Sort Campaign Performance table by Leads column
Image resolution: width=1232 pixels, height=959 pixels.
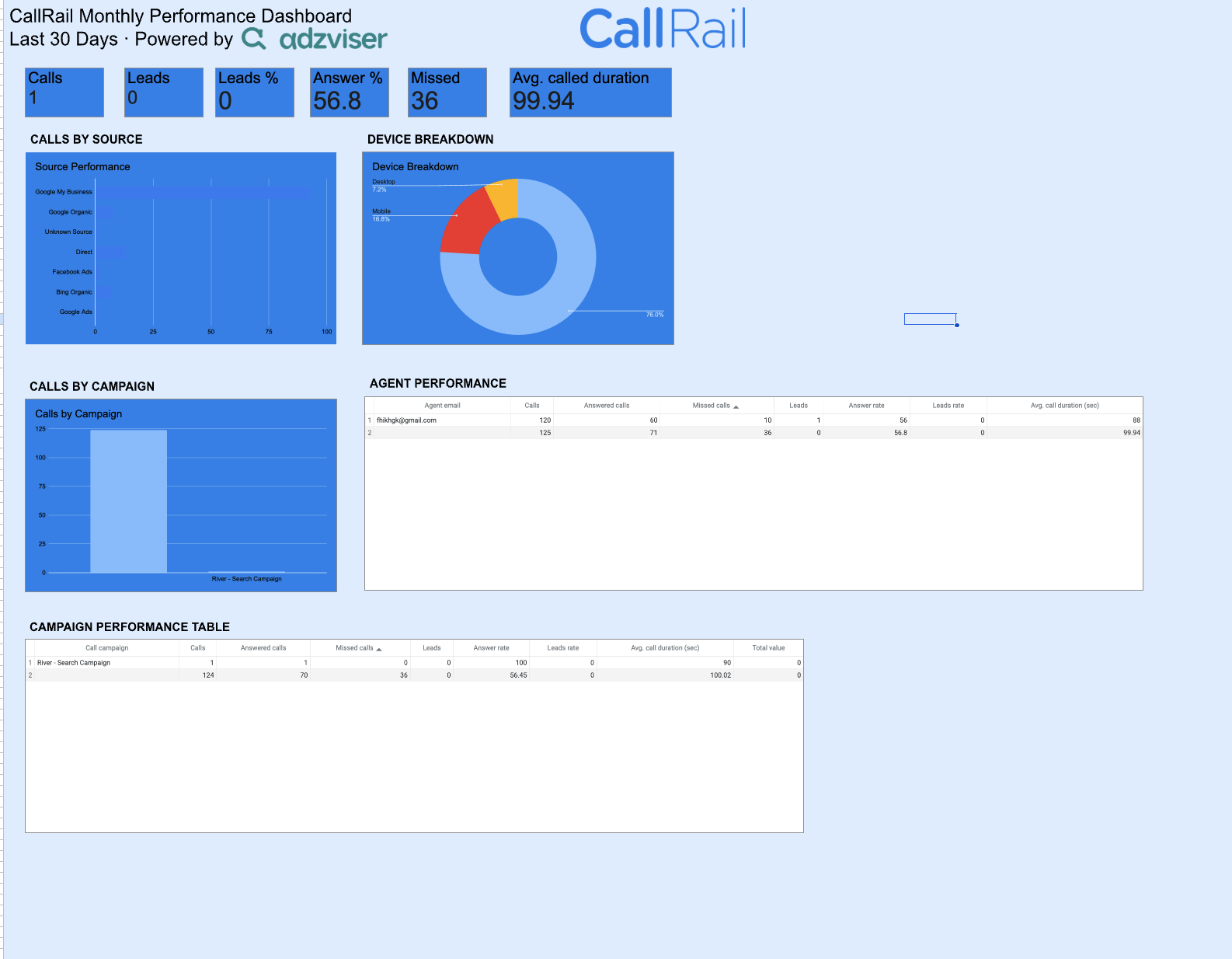[432, 648]
